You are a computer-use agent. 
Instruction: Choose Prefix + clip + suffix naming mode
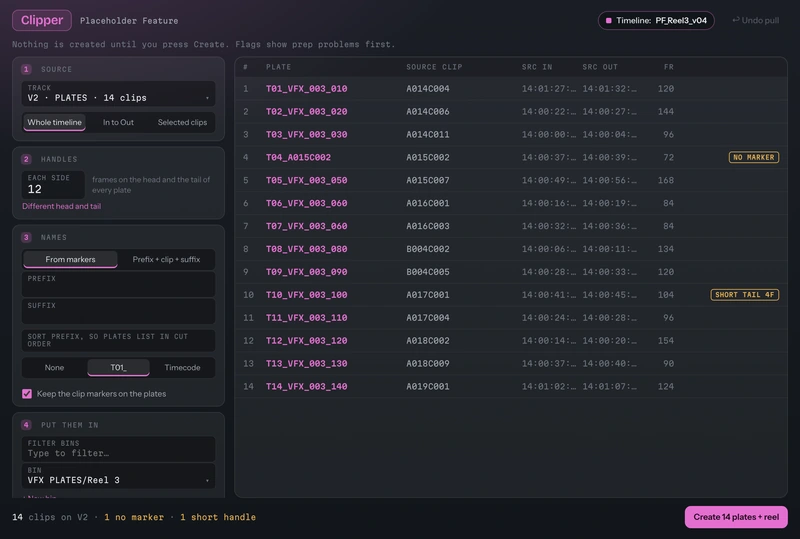(x=166, y=259)
